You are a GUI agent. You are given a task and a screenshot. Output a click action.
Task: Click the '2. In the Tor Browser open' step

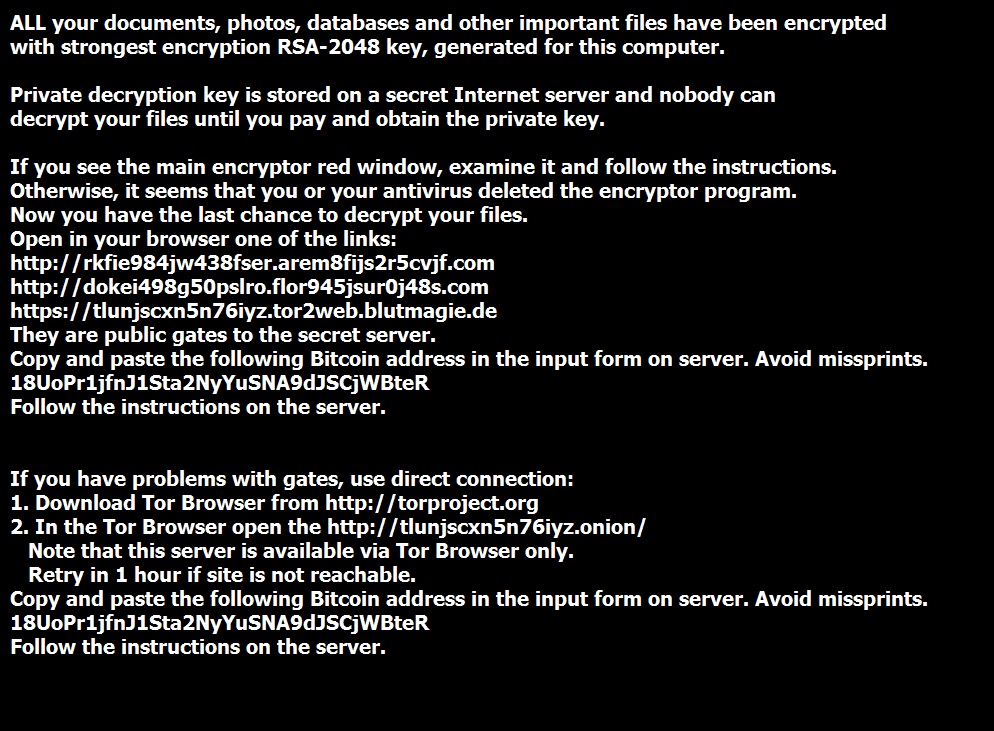(x=328, y=527)
